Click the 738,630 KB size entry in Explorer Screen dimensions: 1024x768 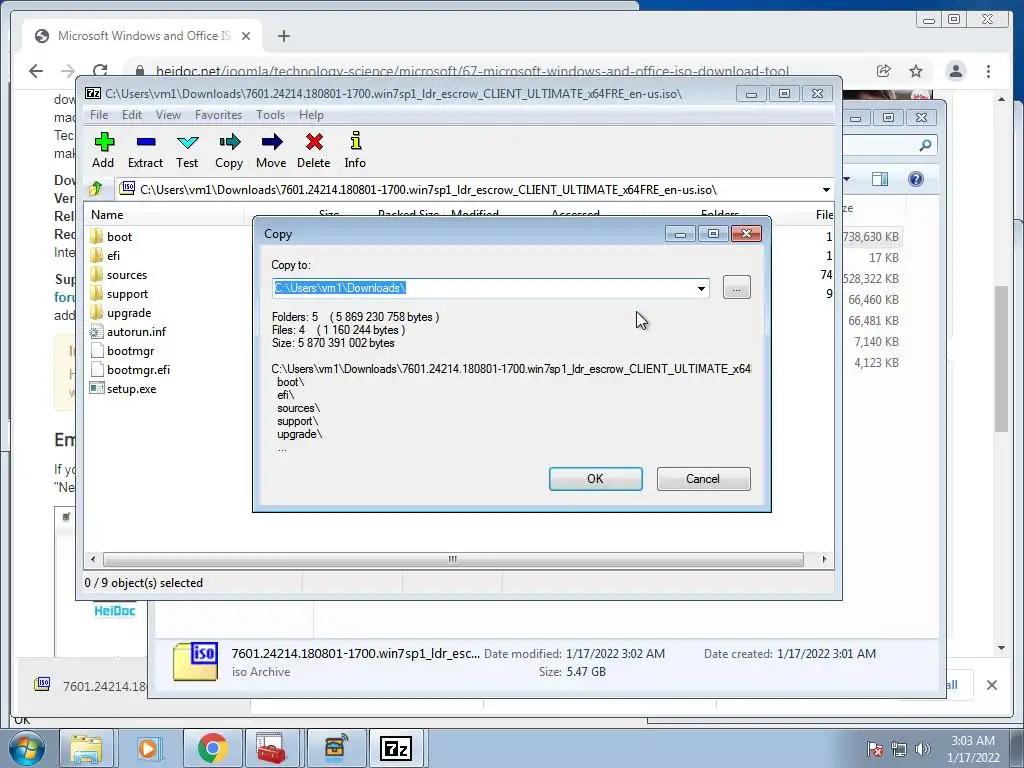[871, 236]
